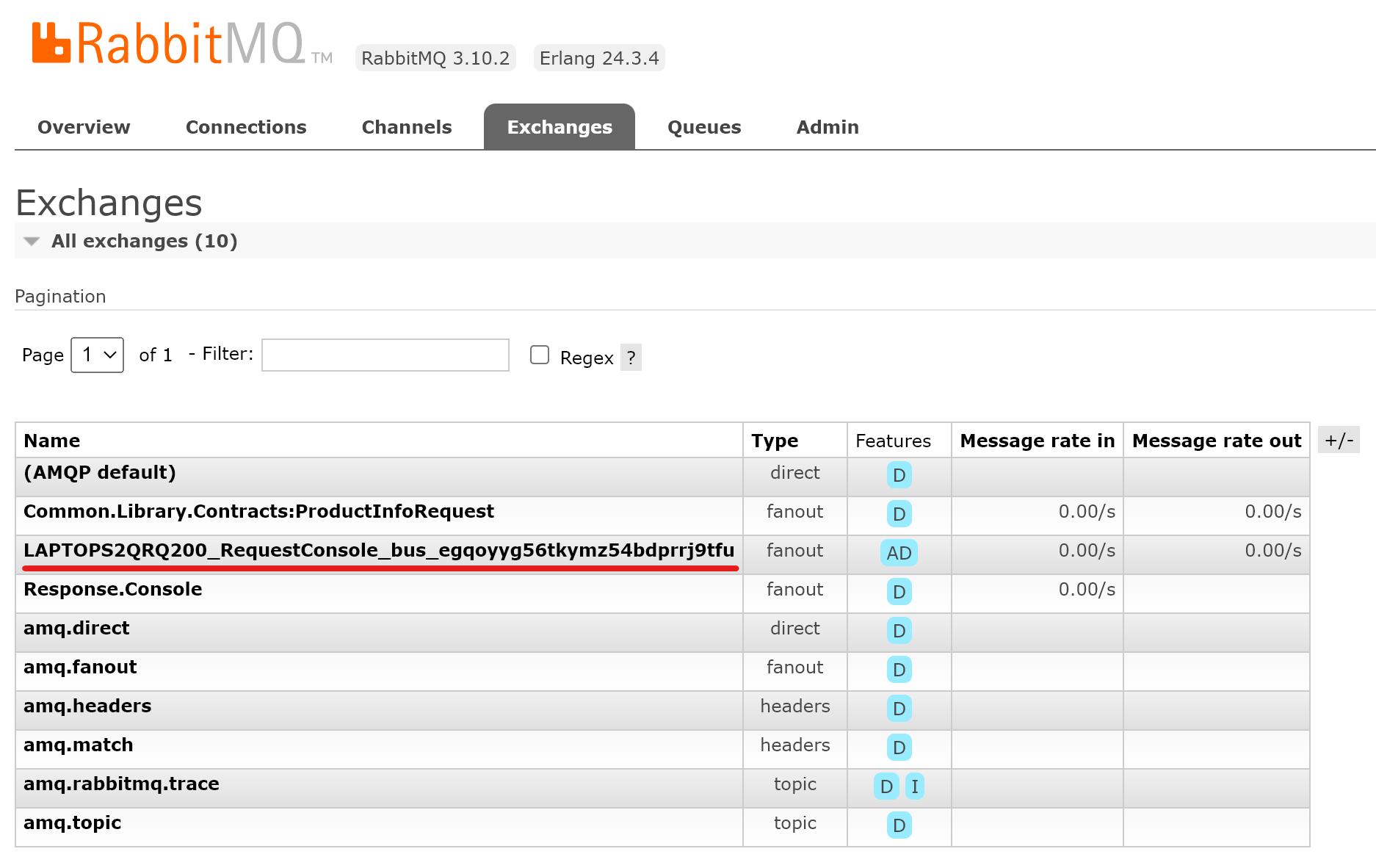Select the amq.fanout exchange
Image resolution: width=1376 pixels, height=868 pixels.
pos(79,667)
